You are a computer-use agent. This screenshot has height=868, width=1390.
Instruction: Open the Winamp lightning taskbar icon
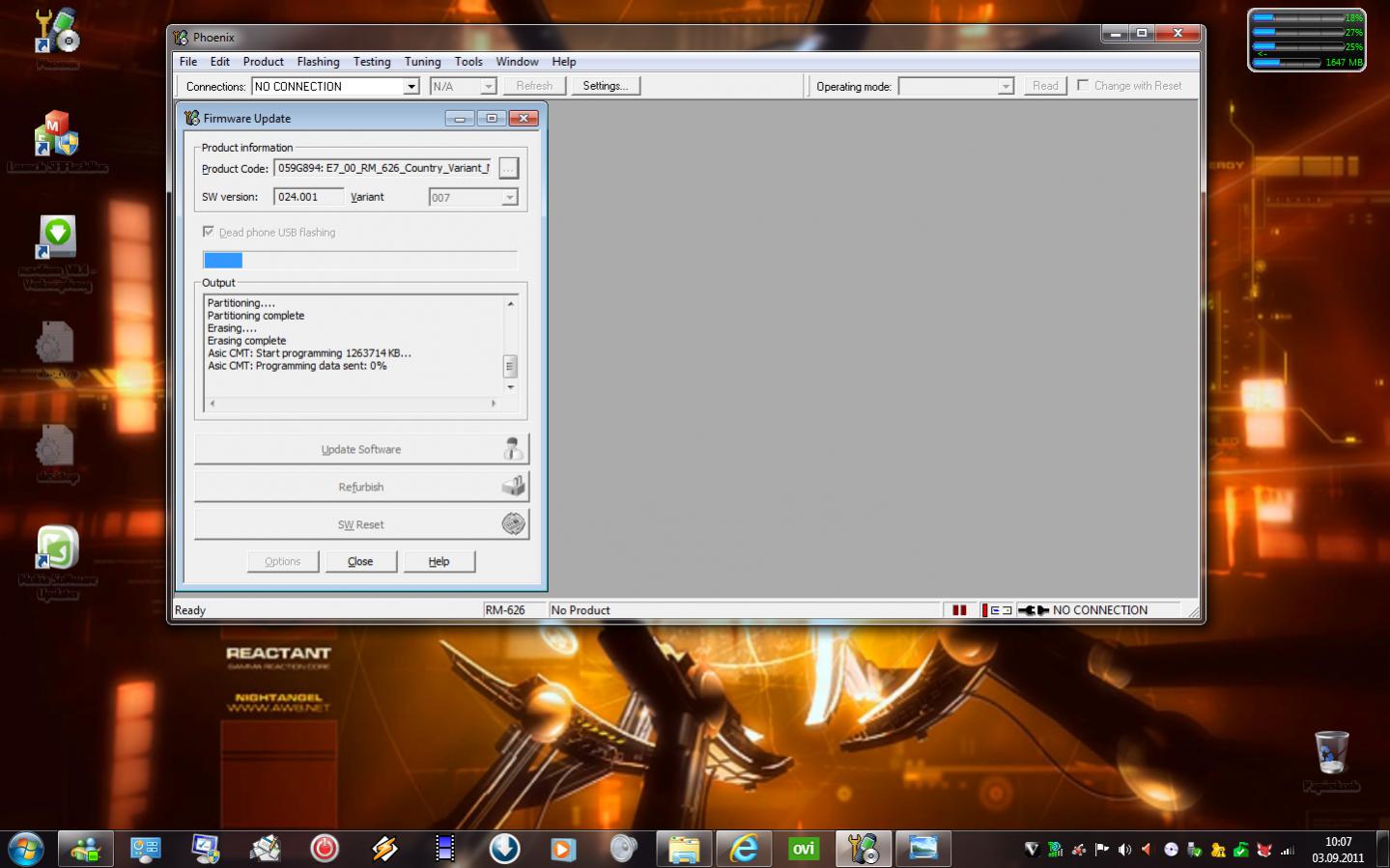click(x=384, y=849)
